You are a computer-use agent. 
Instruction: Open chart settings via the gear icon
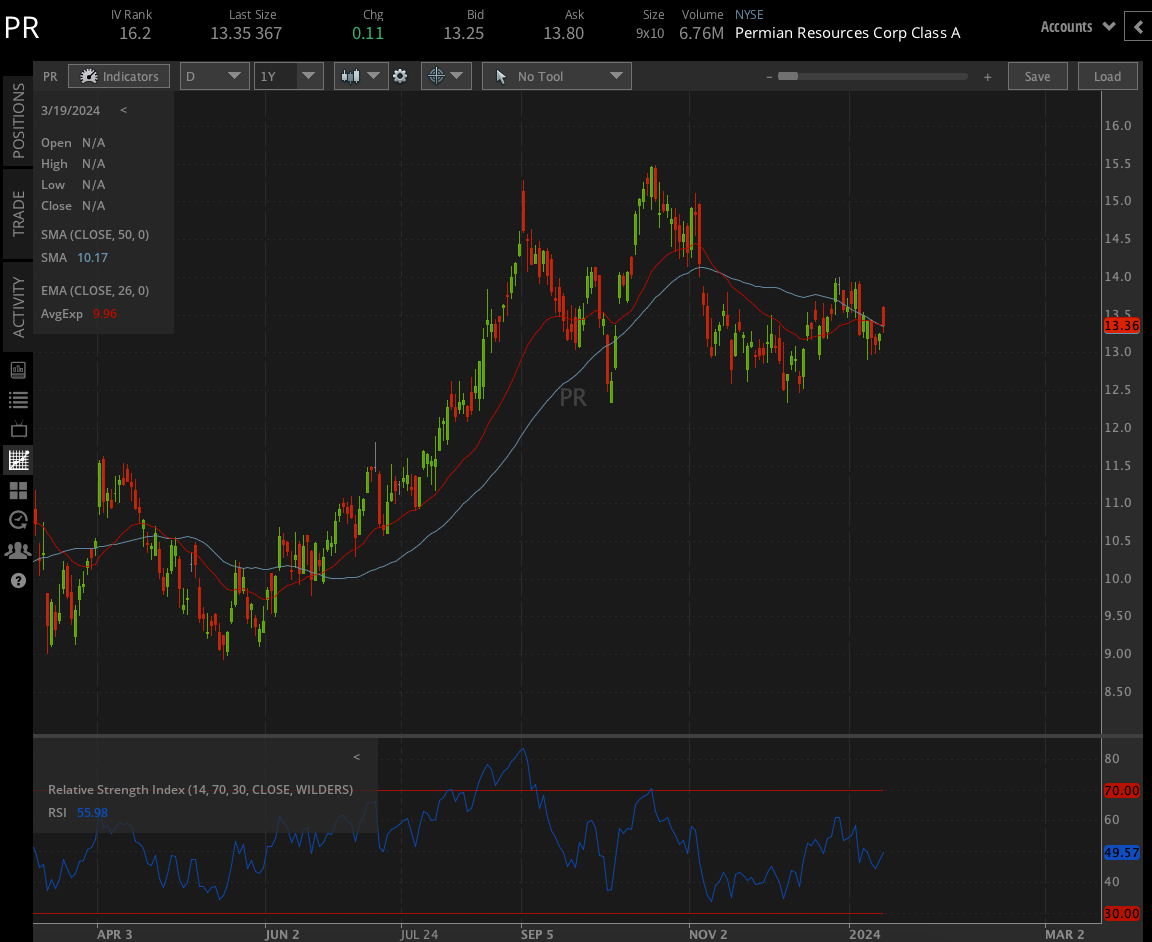click(401, 75)
